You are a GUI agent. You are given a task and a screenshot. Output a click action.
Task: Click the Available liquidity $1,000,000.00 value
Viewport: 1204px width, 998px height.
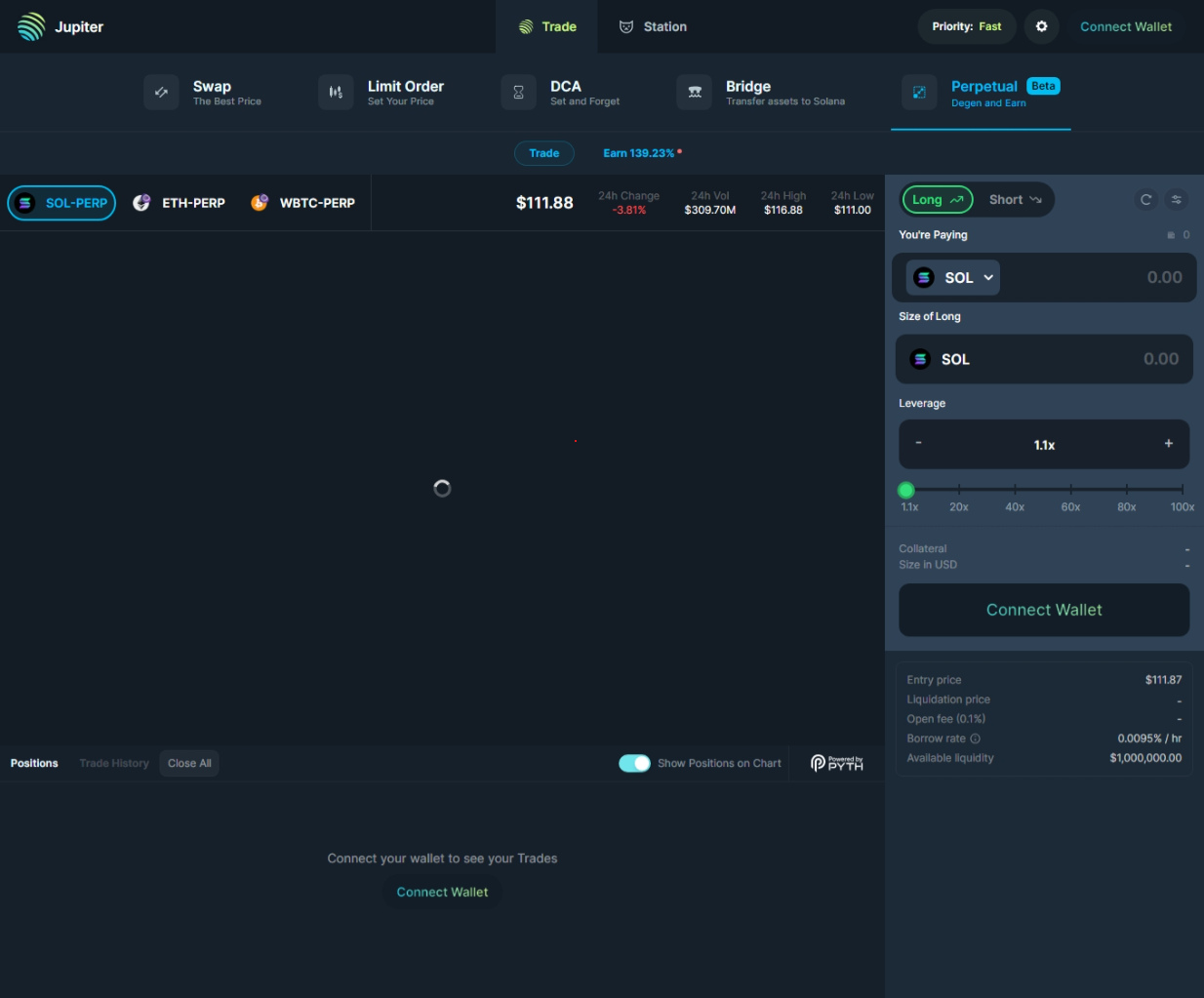pyautogui.click(x=1145, y=758)
